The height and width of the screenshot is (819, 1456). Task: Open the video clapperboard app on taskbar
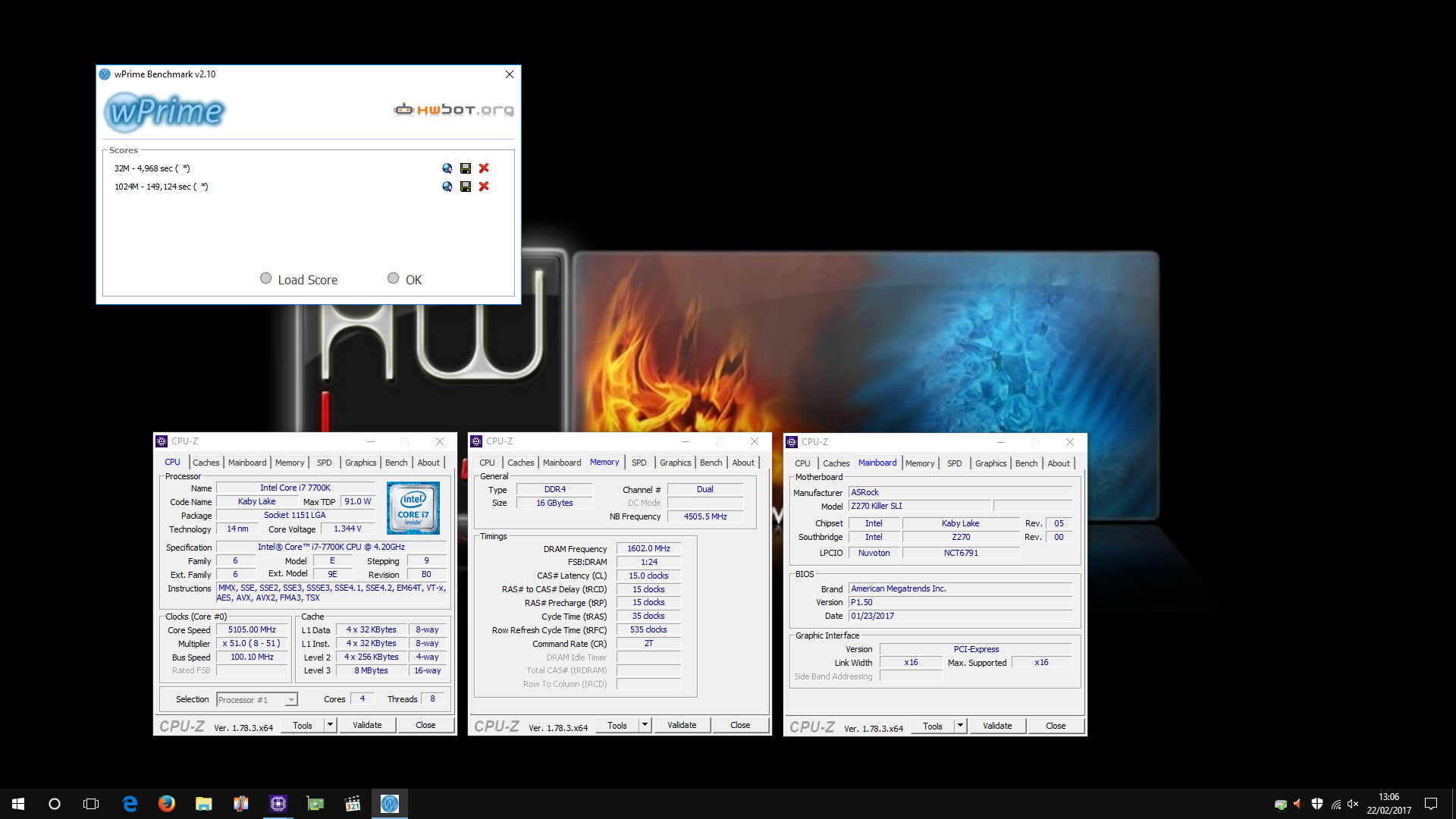[353, 804]
